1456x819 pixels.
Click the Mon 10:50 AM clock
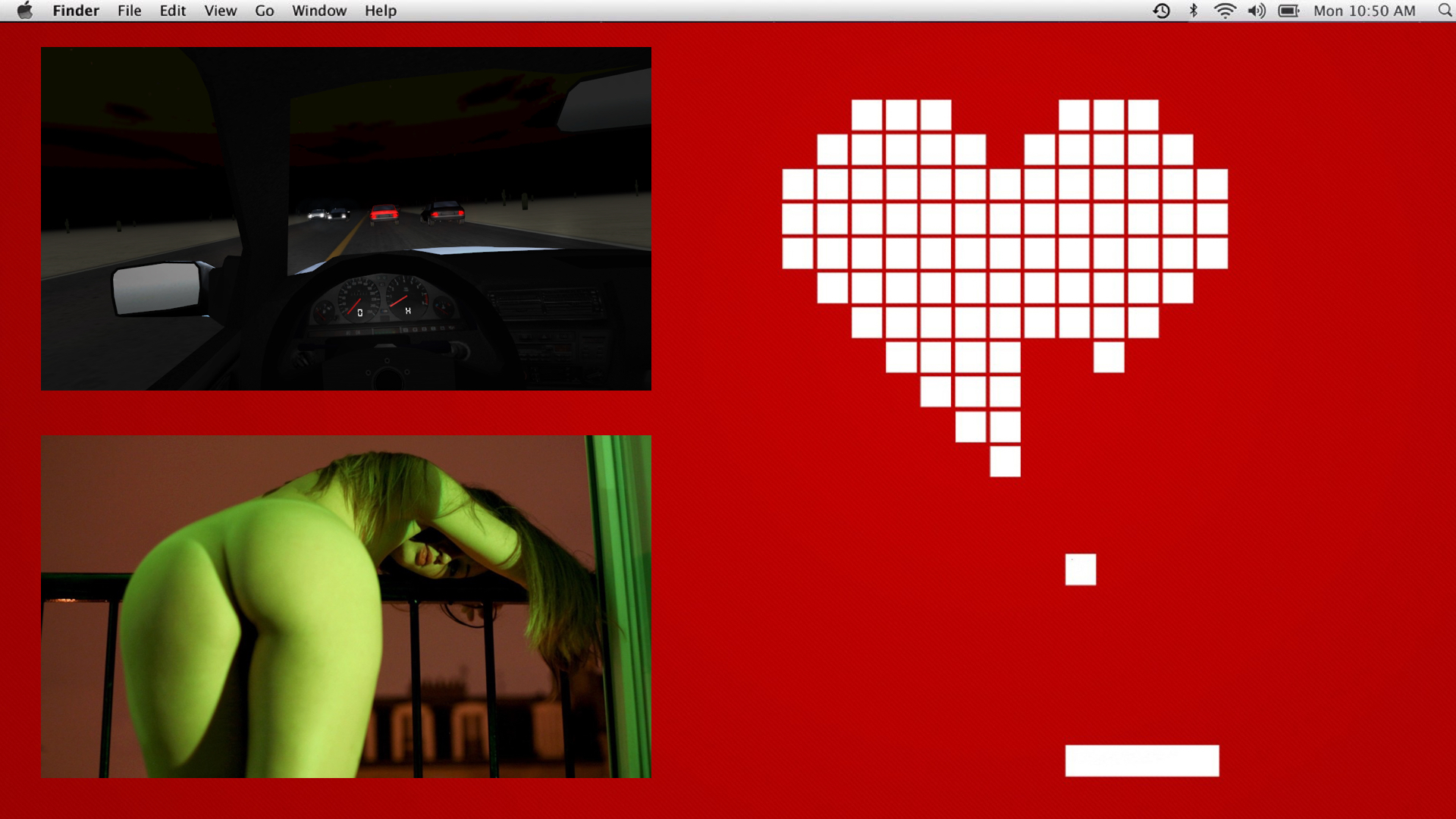[x=1363, y=11]
